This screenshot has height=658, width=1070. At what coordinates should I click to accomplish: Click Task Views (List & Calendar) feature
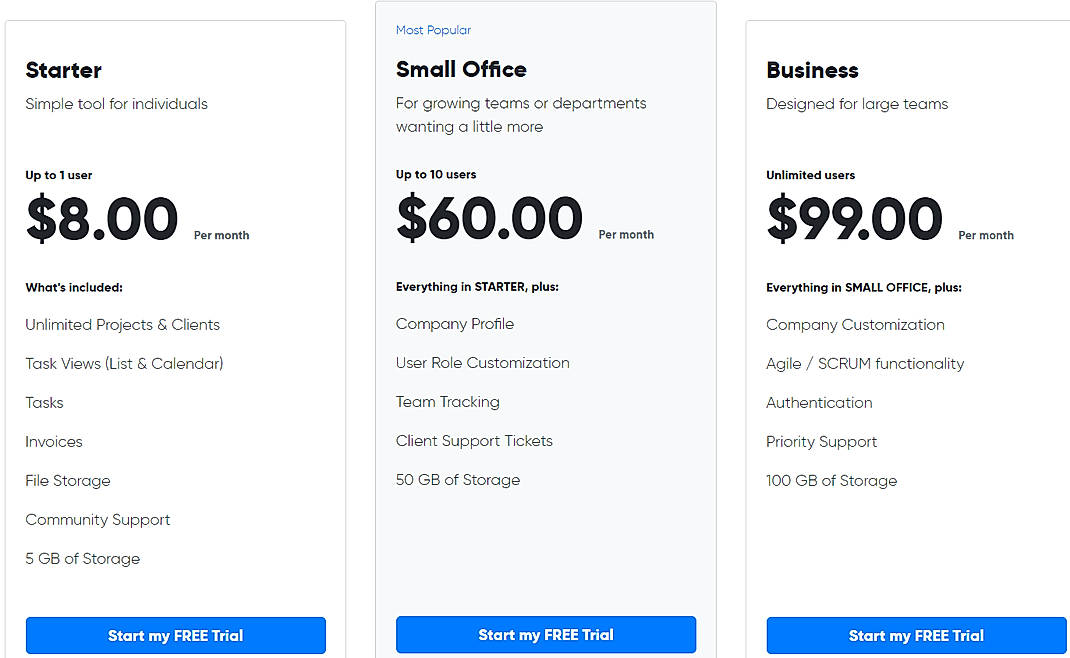pos(124,363)
